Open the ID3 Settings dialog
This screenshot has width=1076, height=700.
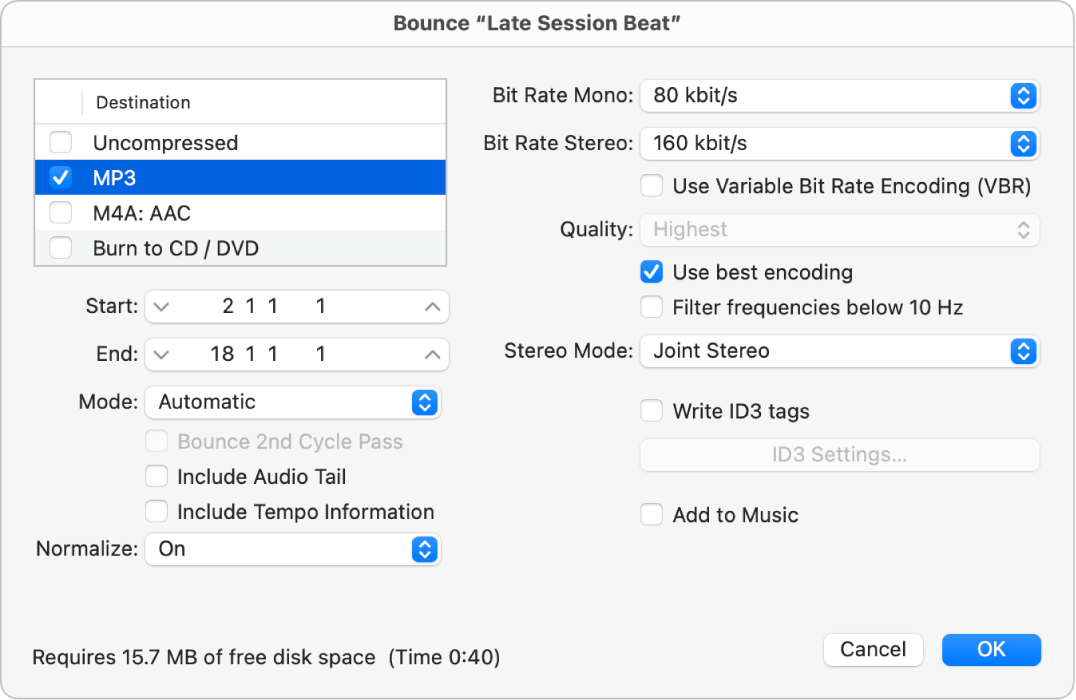pyautogui.click(x=840, y=455)
